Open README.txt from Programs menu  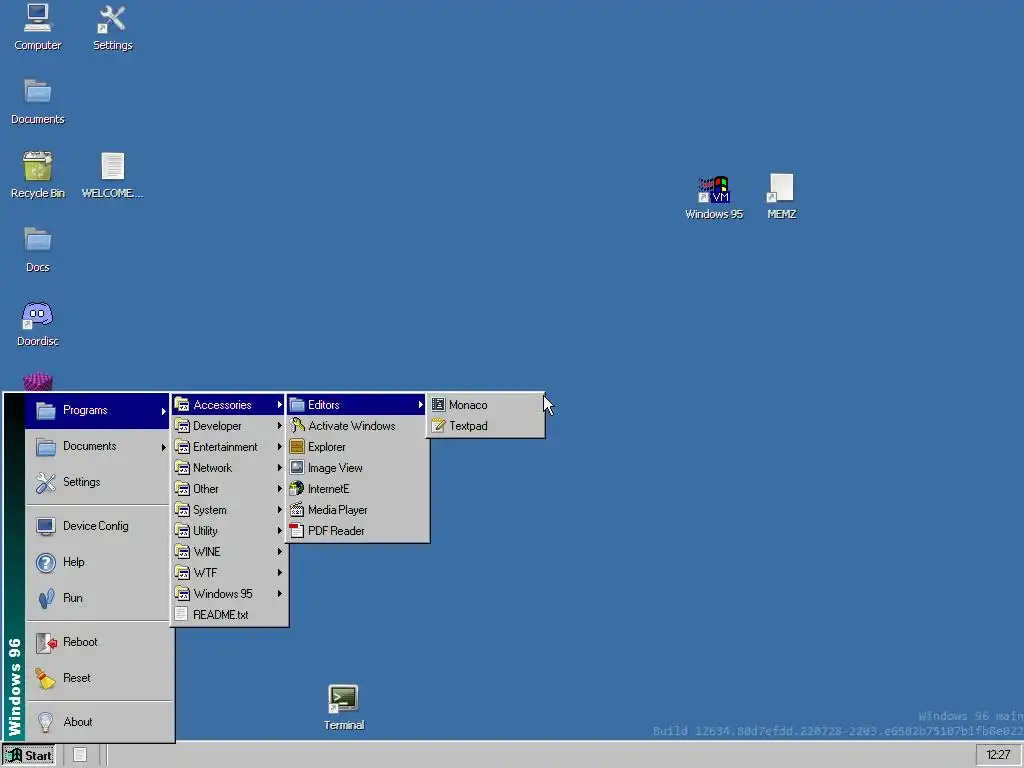click(x=229, y=615)
